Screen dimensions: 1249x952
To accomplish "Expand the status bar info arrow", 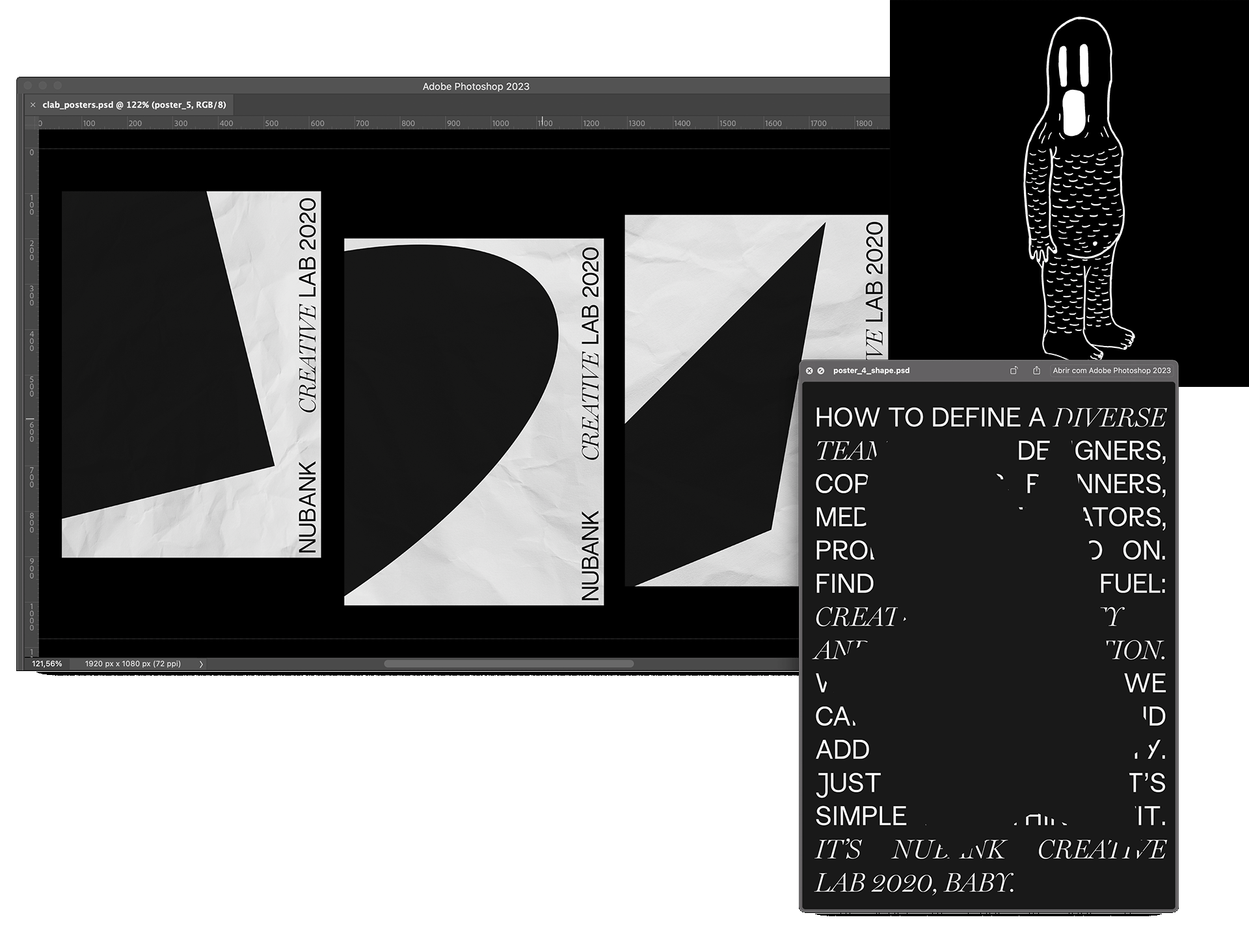I will 201,664.
